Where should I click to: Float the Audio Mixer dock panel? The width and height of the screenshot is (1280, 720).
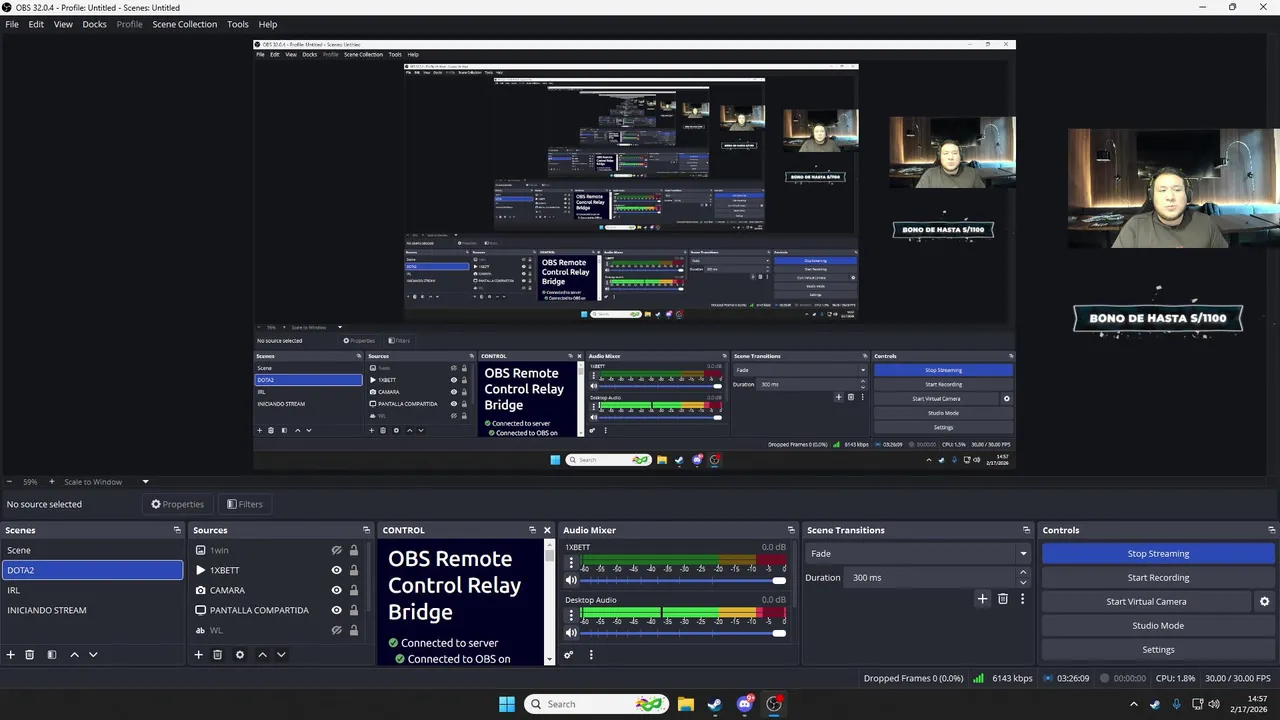tap(791, 530)
